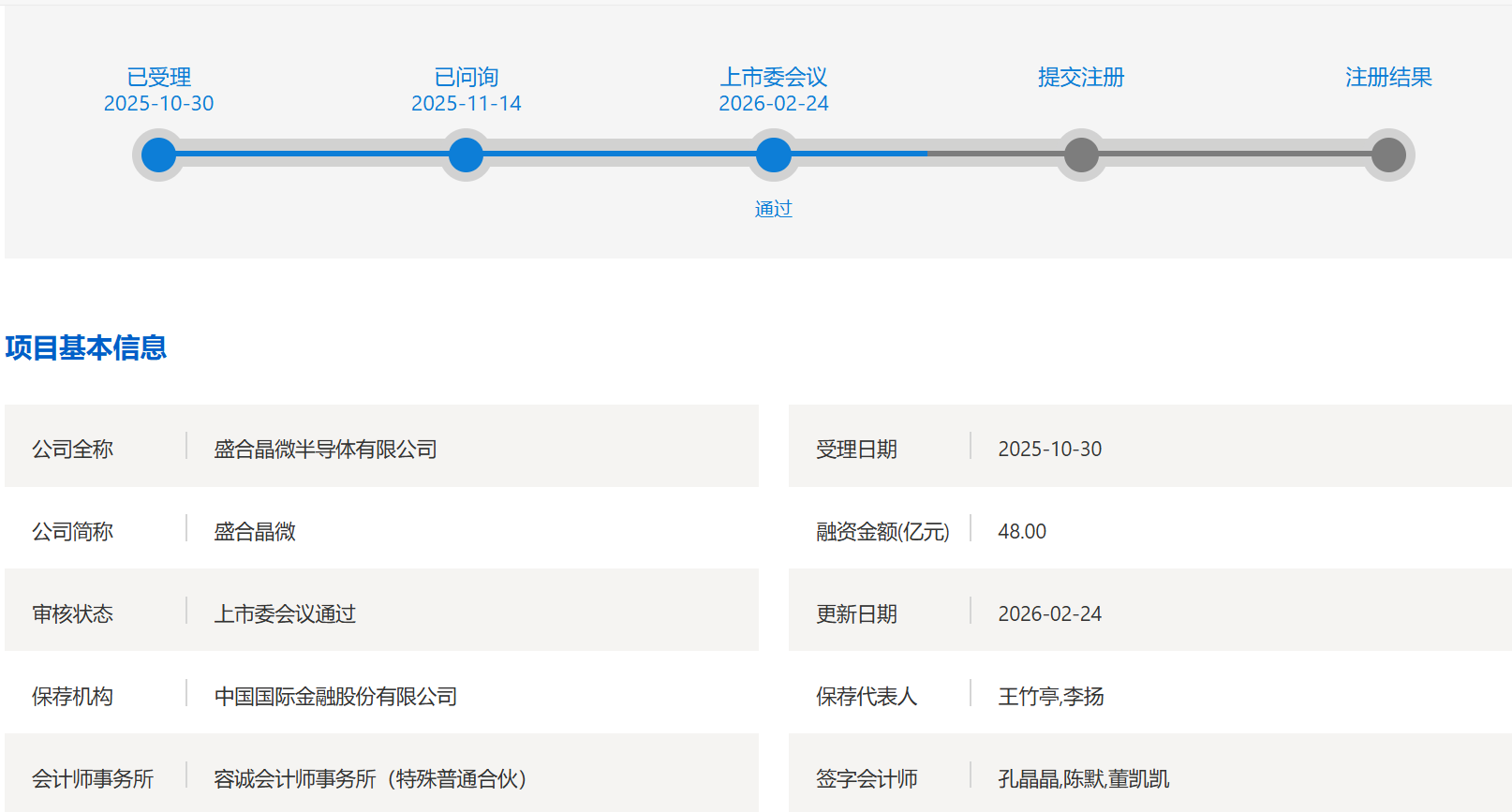Click signing accountants 孔晶晶,陈默,董凯凯
Image resolution: width=1512 pixels, height=812 pixels.
pyautogui.click(x=1083, y=779)
